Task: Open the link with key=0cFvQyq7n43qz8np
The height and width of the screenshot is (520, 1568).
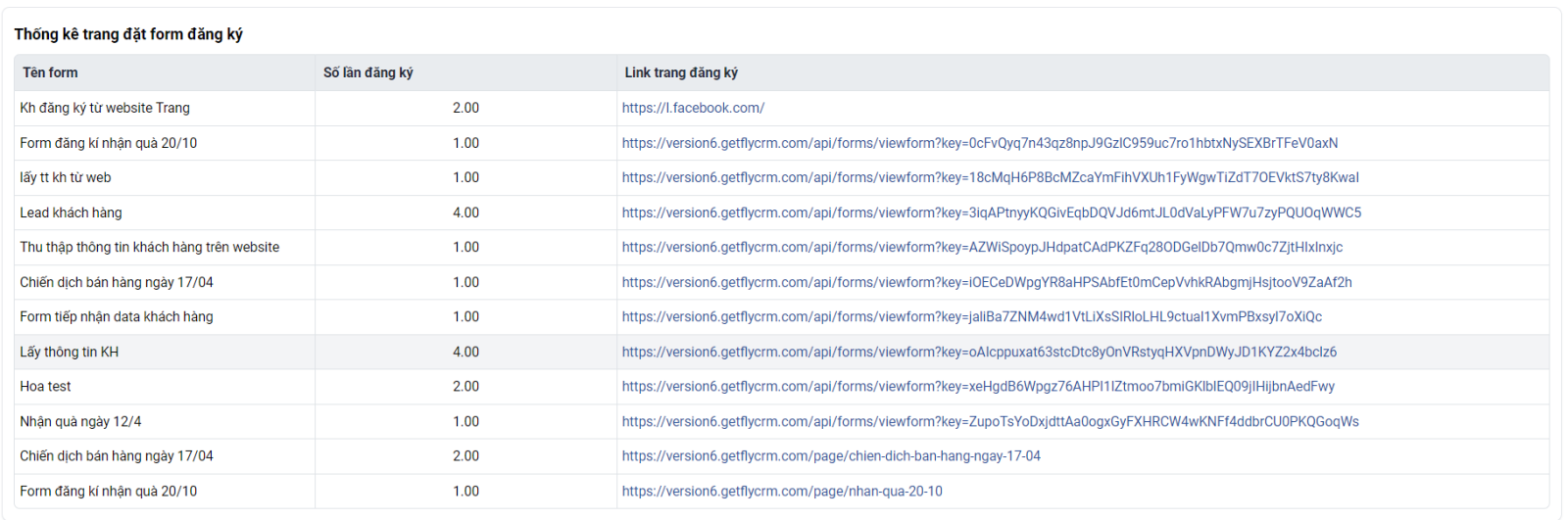Action: 979,143
